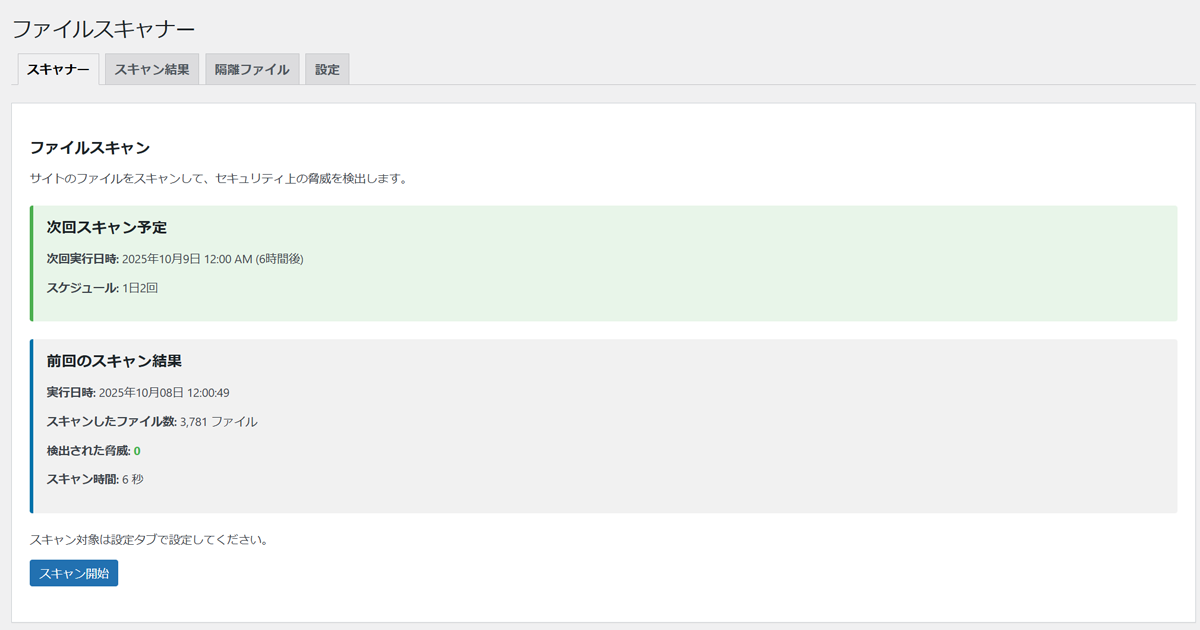The height and width of the screenshot is (630, 1200).
Task: Click the 次回実行日時 label
Action: (82, 259)
